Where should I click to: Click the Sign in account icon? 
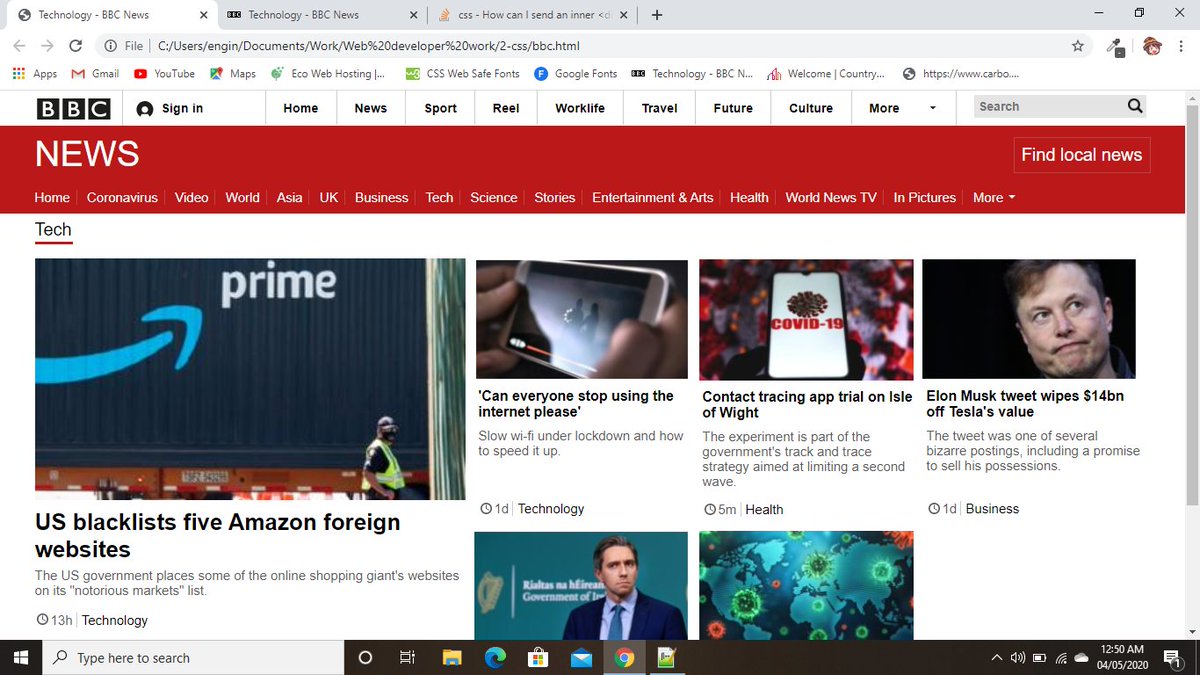click(x=145, y=108)
